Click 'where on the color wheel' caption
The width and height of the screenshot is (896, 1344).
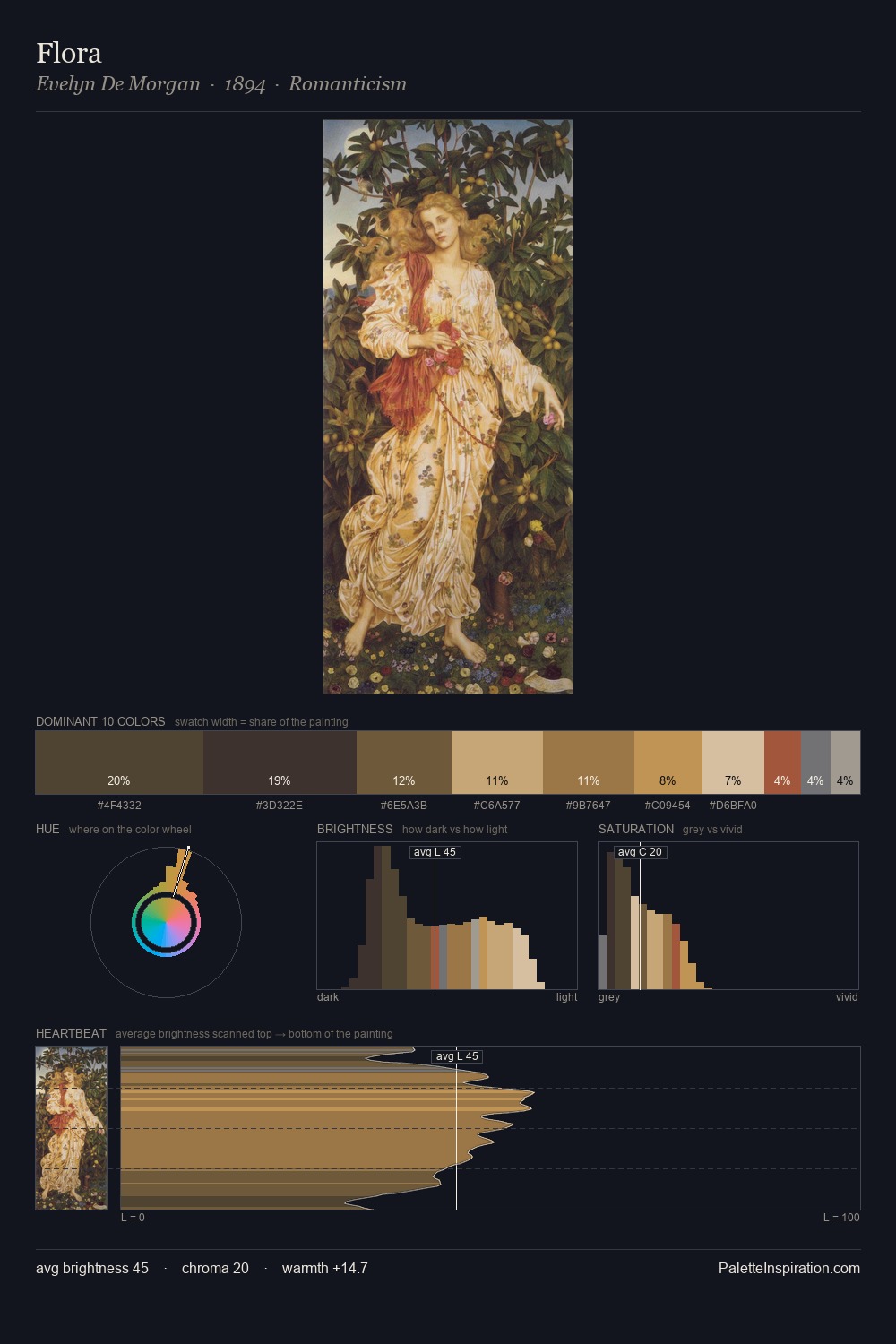[130, 830]
